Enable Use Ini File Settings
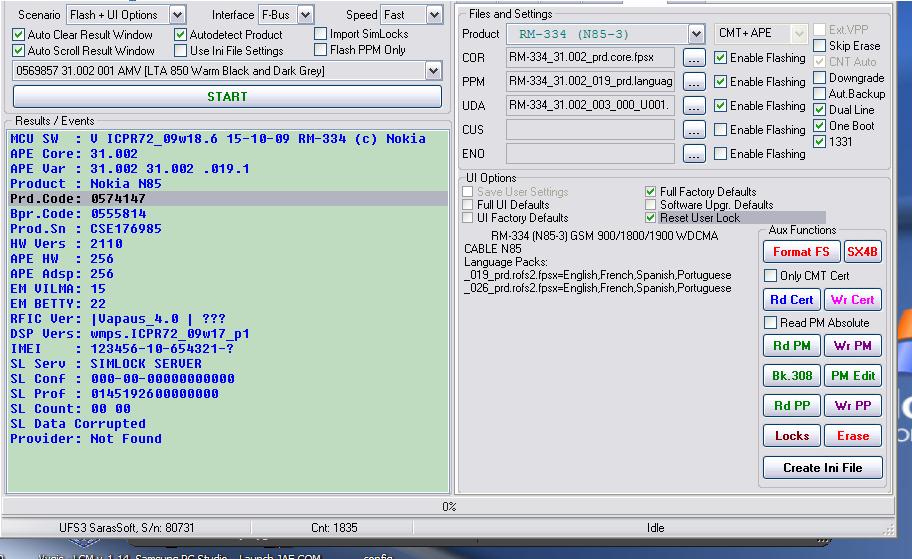The image size is (912, 559). coord(180,51)
